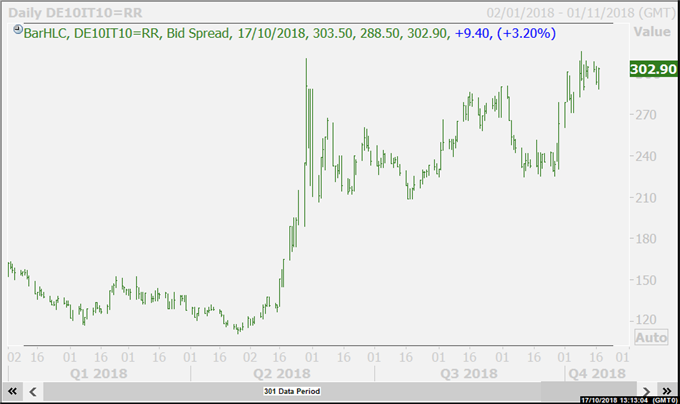Viewport: 680px width, 404px height.
Task: Step back one period with left arrow
Action: pyautogui.click(x=33, y=392)
